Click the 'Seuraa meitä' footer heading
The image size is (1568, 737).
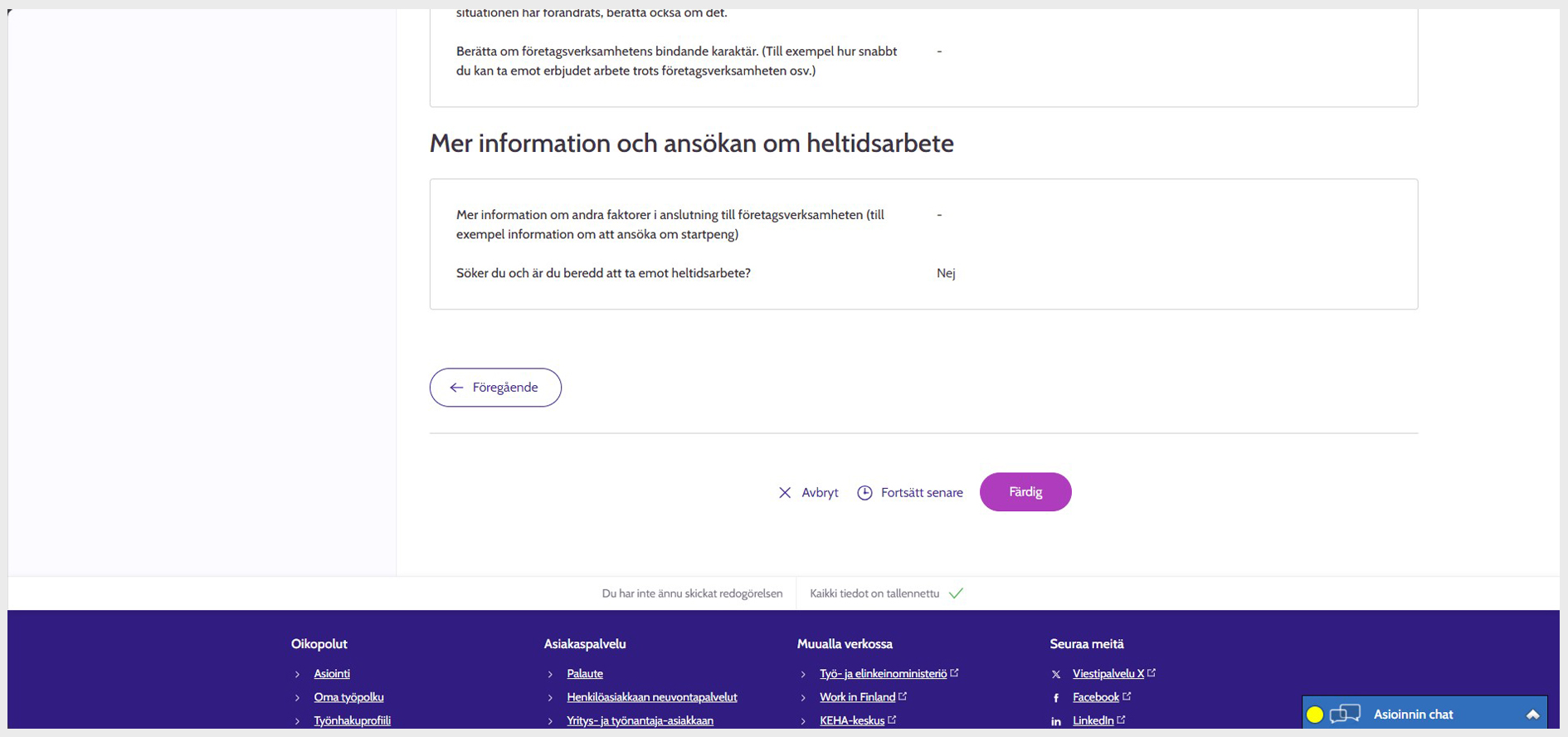pyautogui.click(x=1087, y=644)
